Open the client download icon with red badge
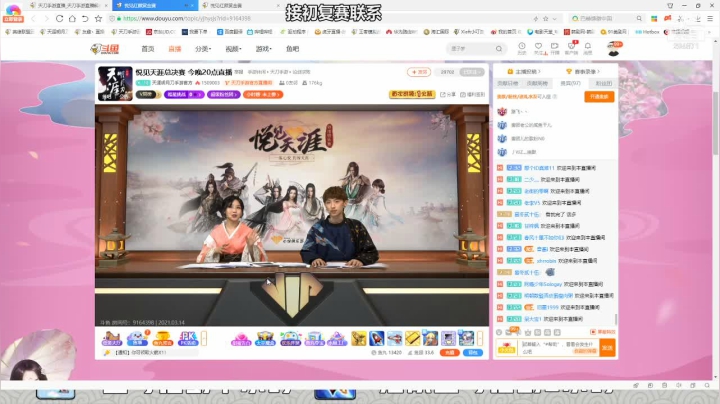720x404 pixels. point(571,48)
